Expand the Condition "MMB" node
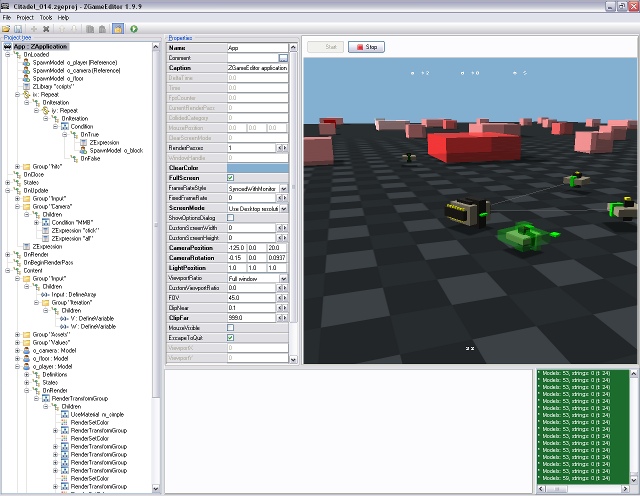This screenshot has width=640, height=496. (x=36, y=222)
